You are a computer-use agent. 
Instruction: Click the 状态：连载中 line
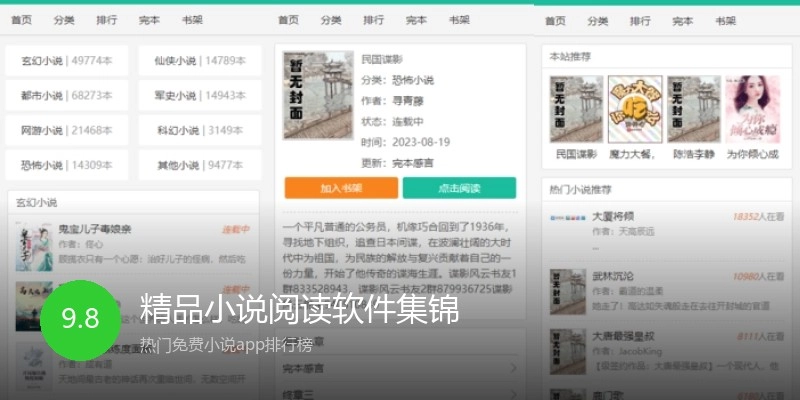[x=392, y=121]
